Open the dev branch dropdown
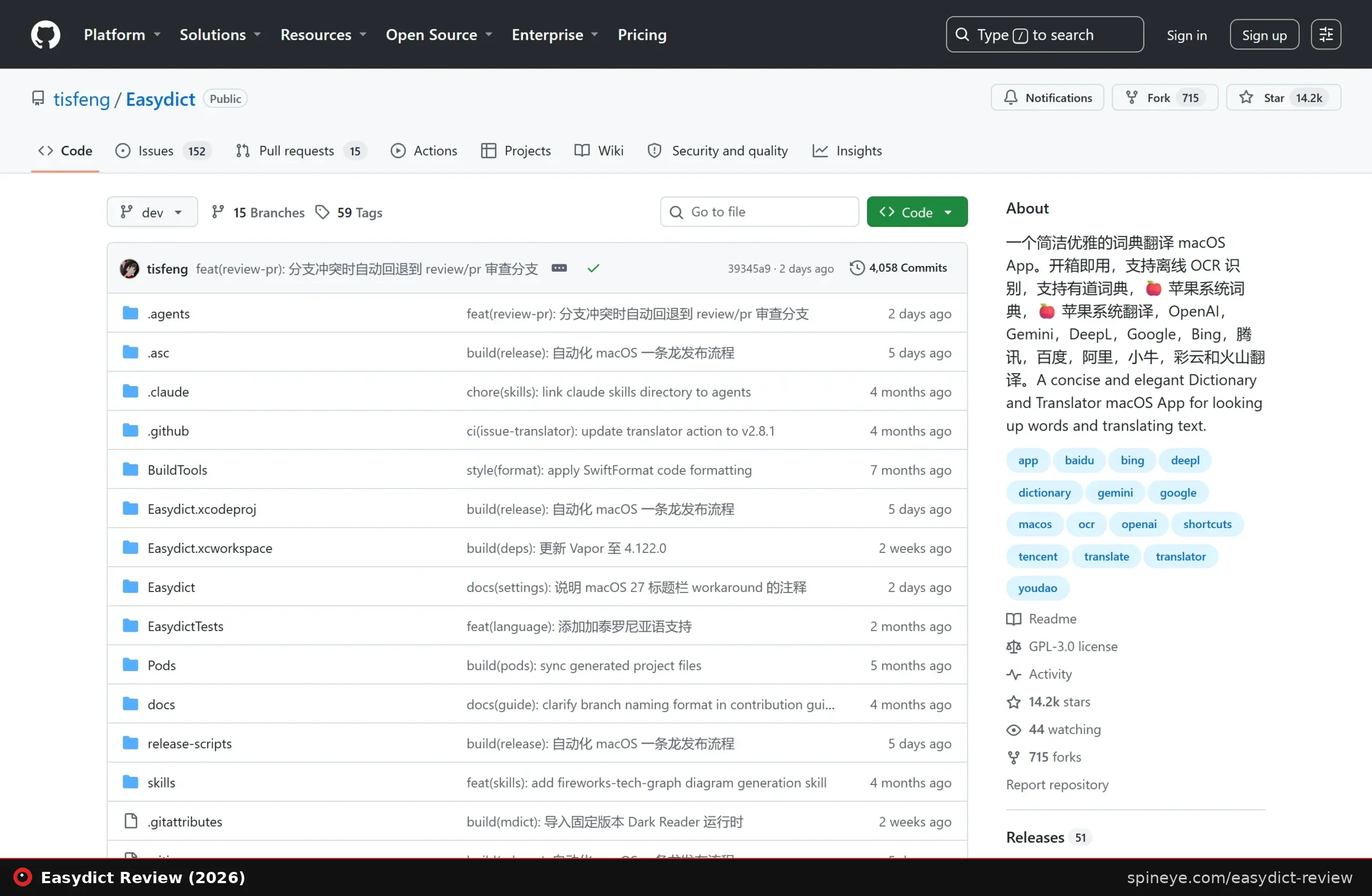 click(152, 212)
